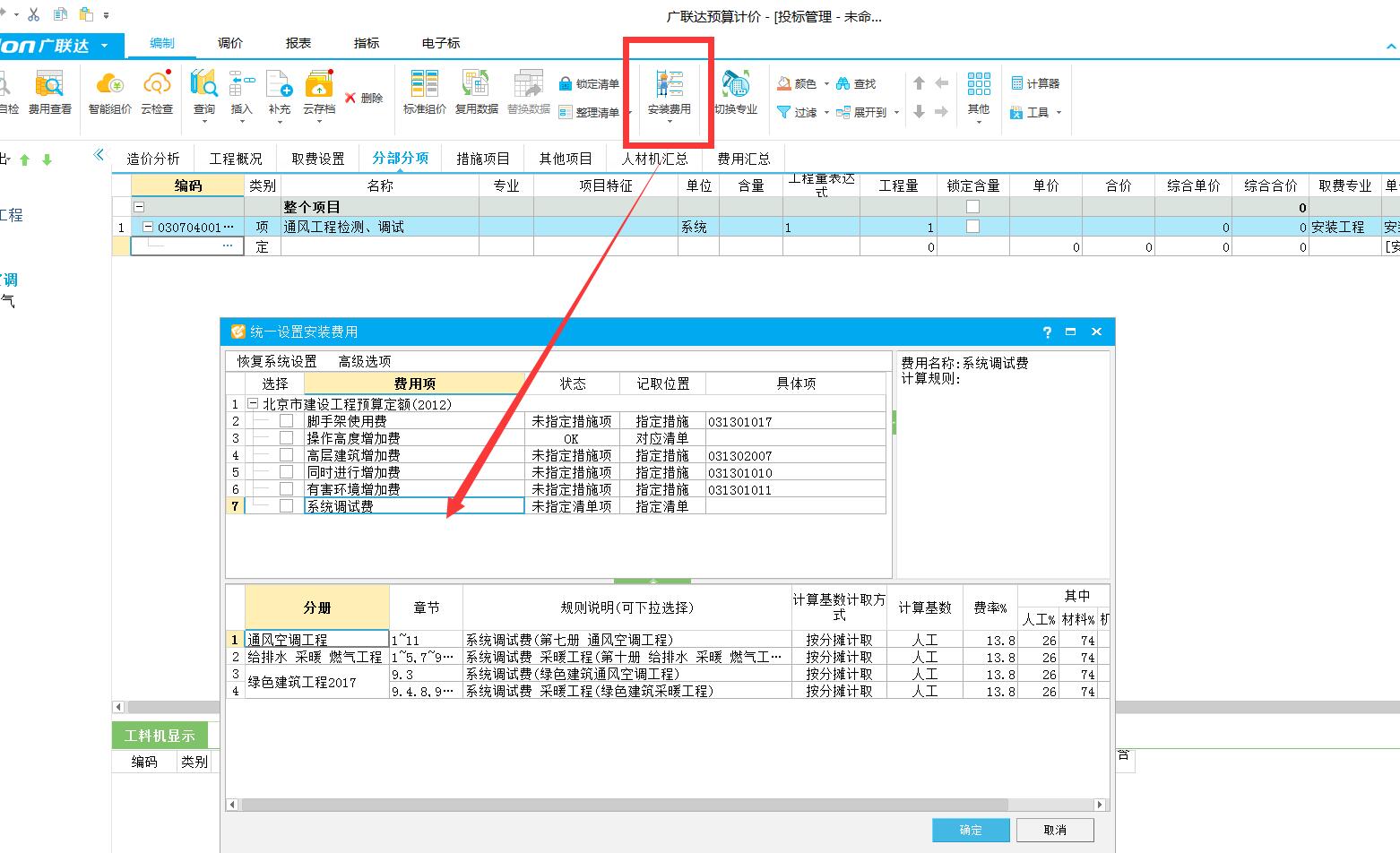Screen dimensions: 1400x853
Task: Collapse the left panel with double chevron
Action: [99, 155]
